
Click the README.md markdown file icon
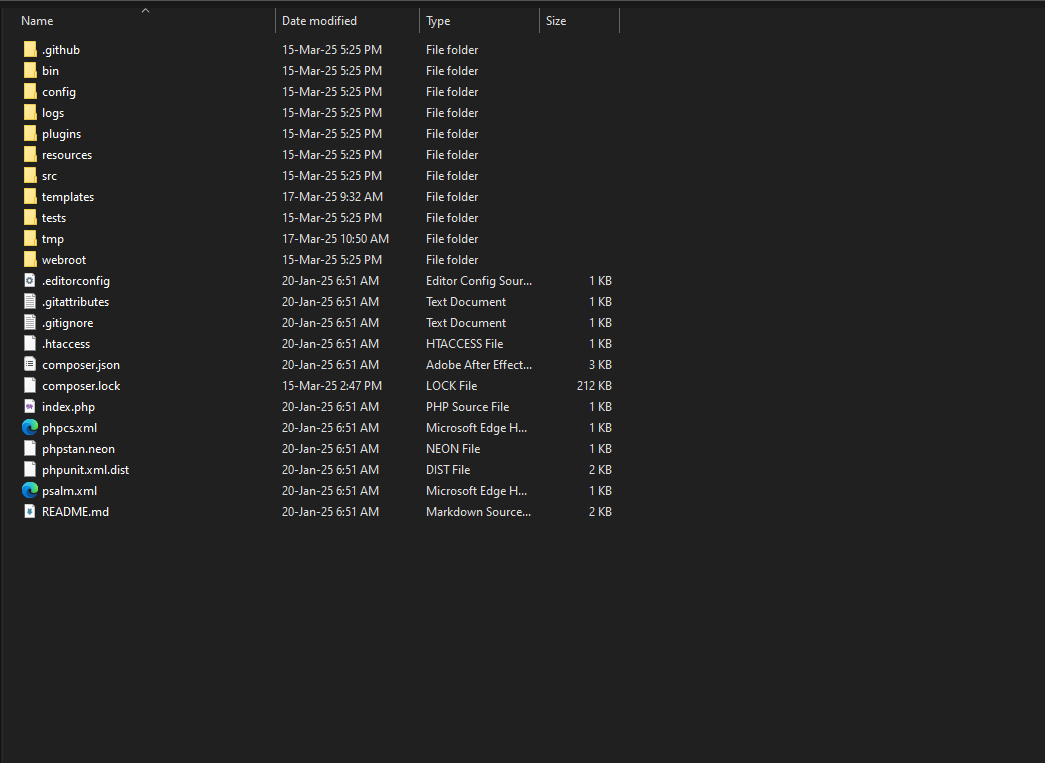click(30, 511)
